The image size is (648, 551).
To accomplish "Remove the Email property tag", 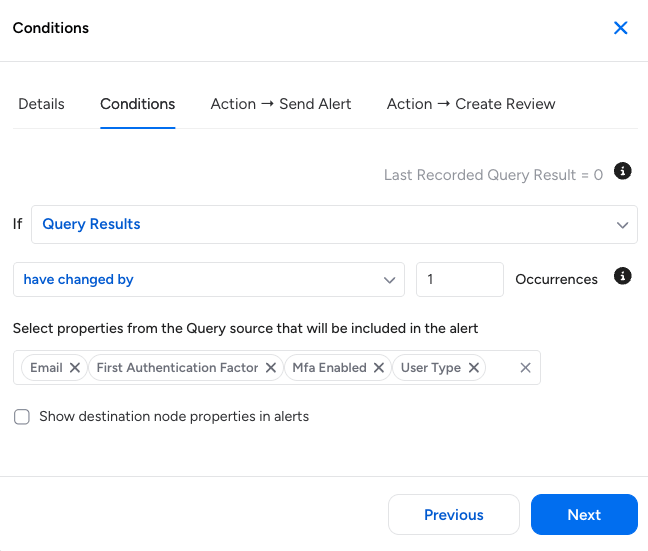I will point(75,368).
